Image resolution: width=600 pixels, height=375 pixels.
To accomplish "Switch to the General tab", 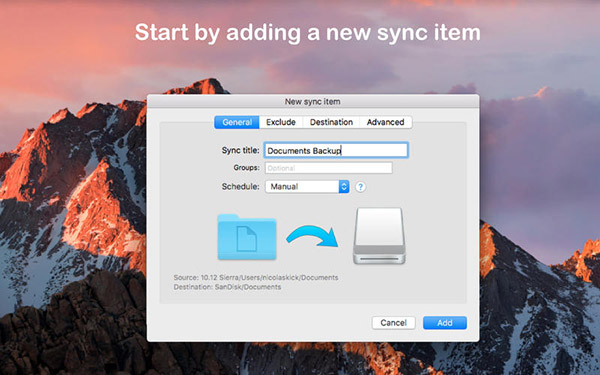I will (237, 122).
